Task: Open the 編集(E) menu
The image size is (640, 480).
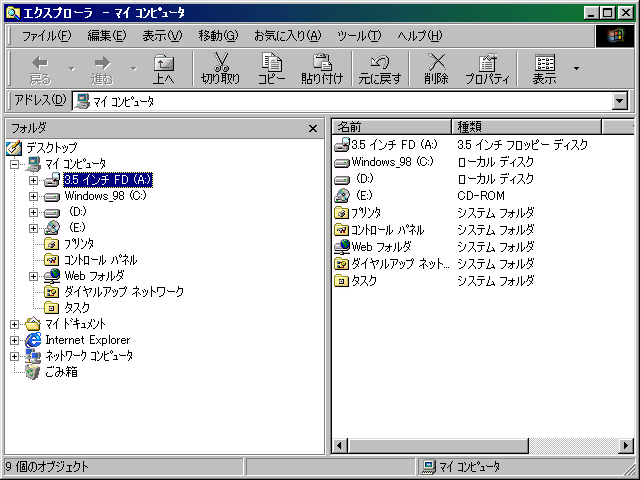Action: pyautogui.click(x=107, y=36)
